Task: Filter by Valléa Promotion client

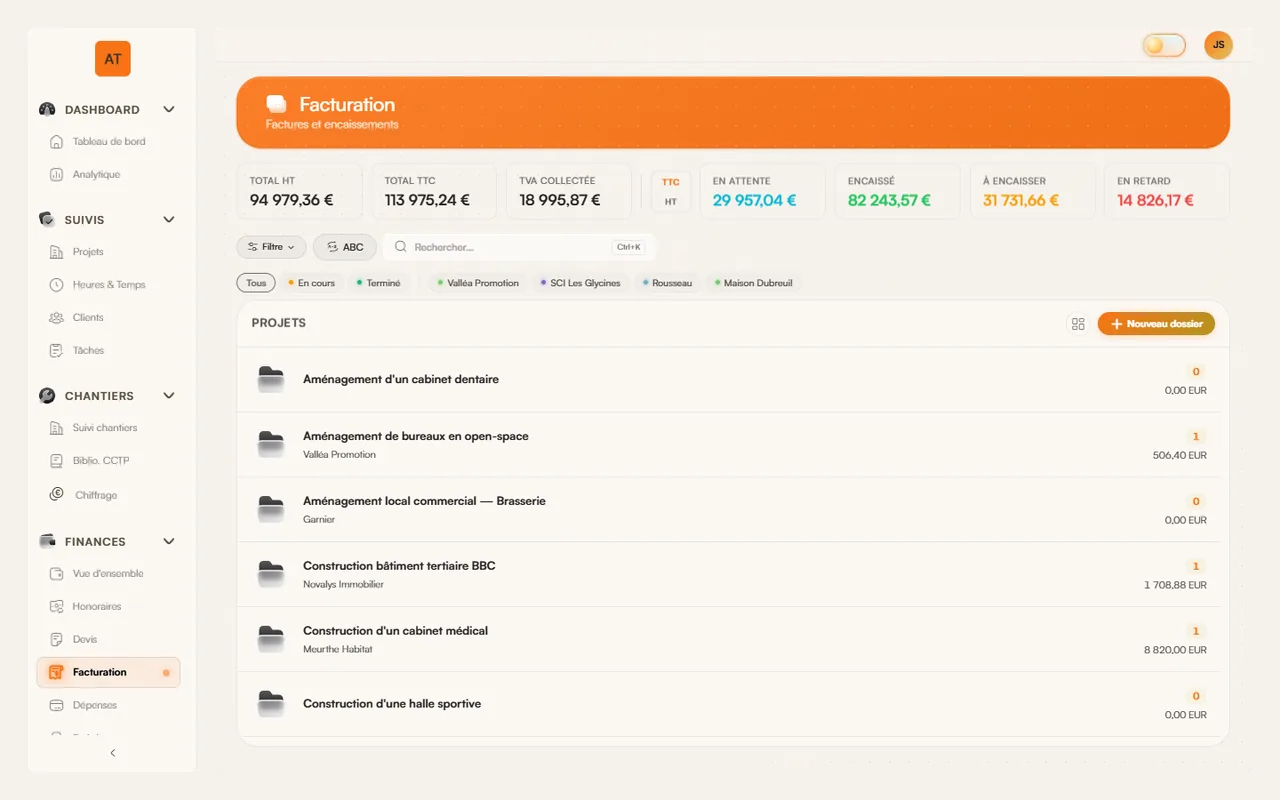Action: coord(478,283)
